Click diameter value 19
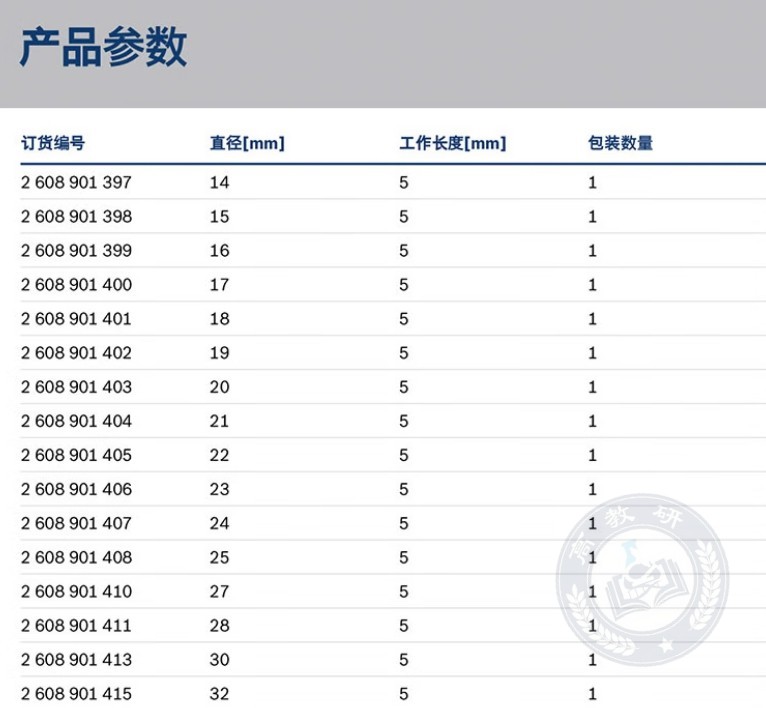 click(x=219, y=353)
